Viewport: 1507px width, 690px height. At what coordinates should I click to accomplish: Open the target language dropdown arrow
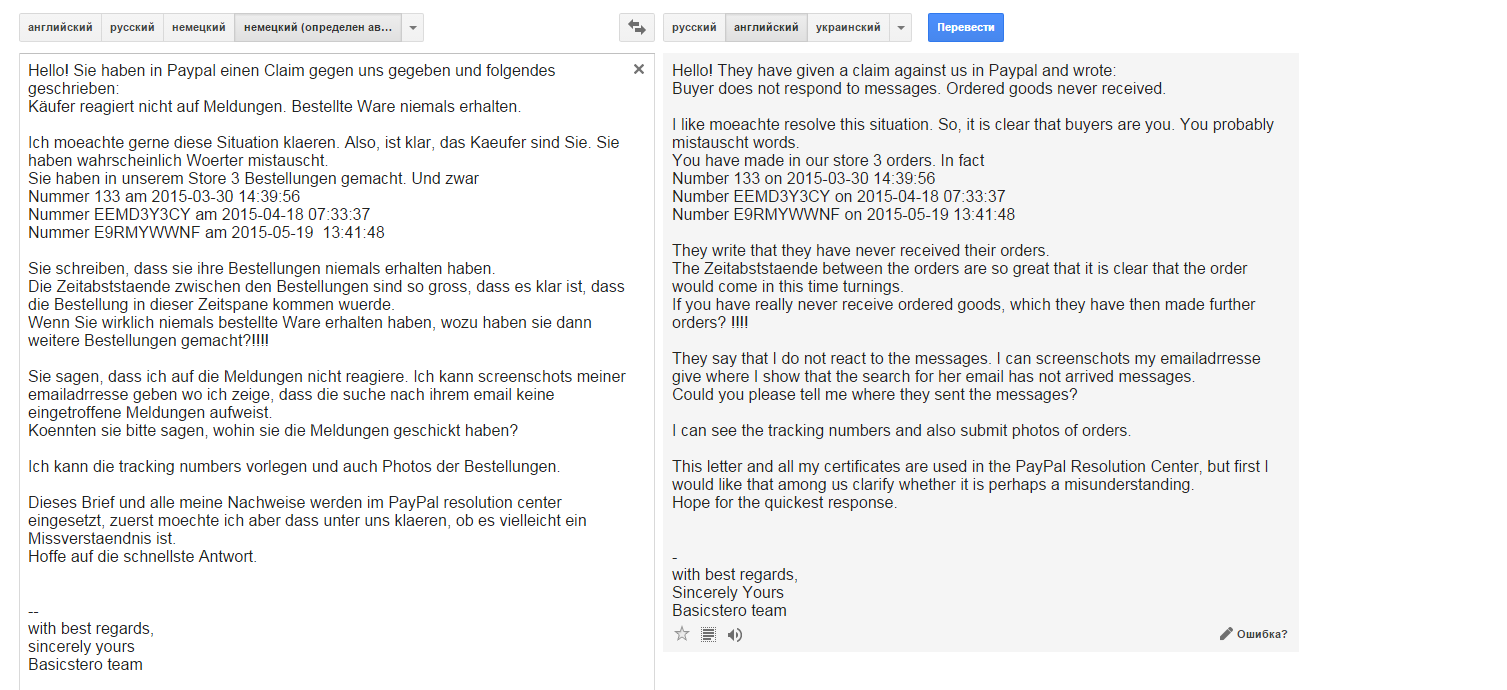pos(901,28)
